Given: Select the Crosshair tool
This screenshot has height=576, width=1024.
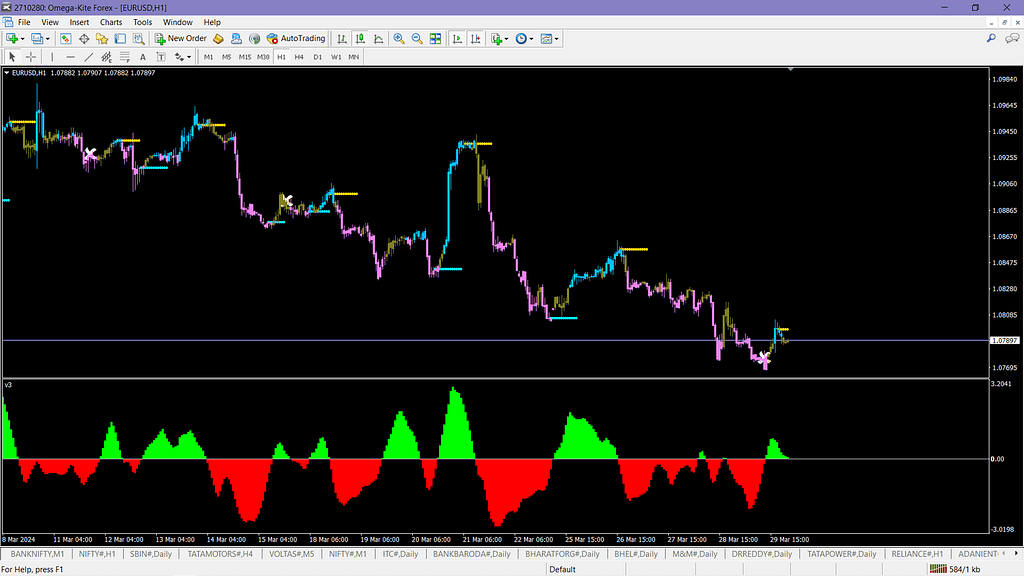Looking at the screenshot, I should point(31,57).
